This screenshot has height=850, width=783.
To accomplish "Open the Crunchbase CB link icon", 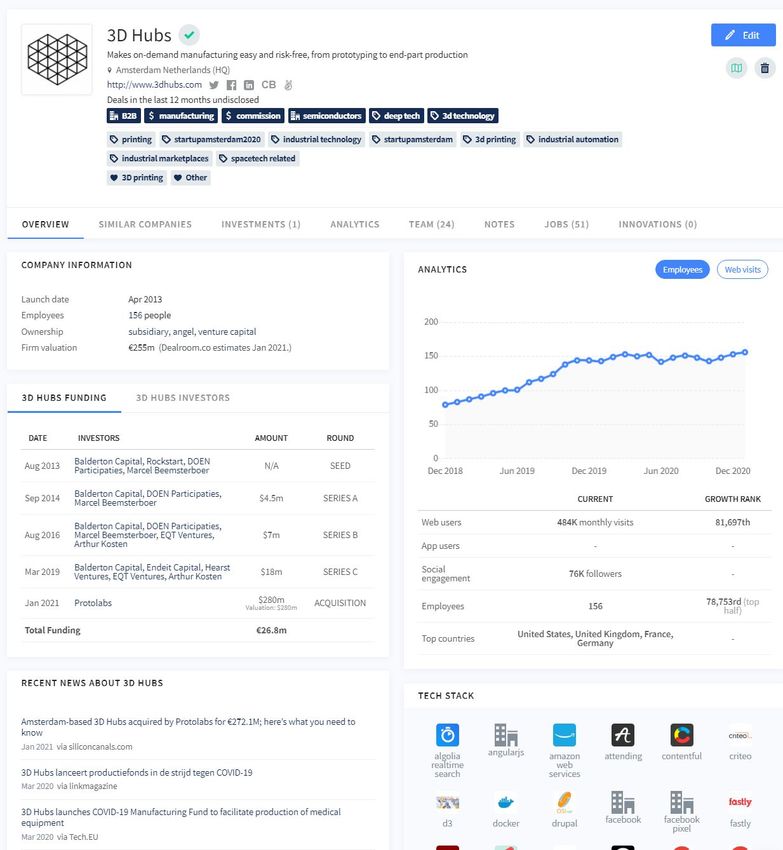I will 268,85.
